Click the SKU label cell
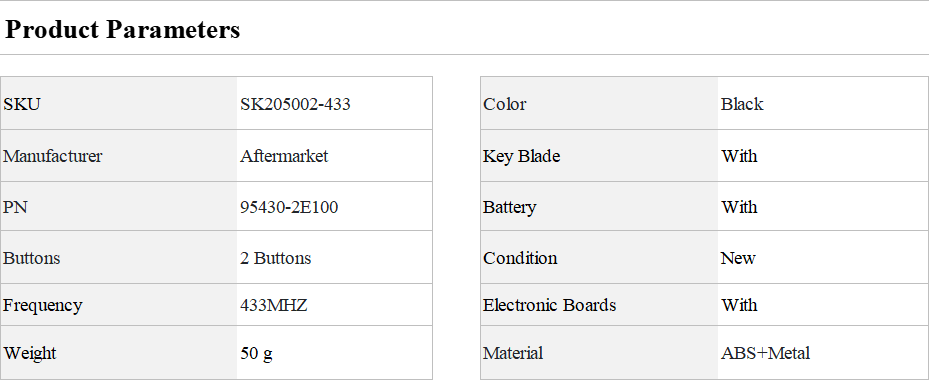 coord(119,104)
